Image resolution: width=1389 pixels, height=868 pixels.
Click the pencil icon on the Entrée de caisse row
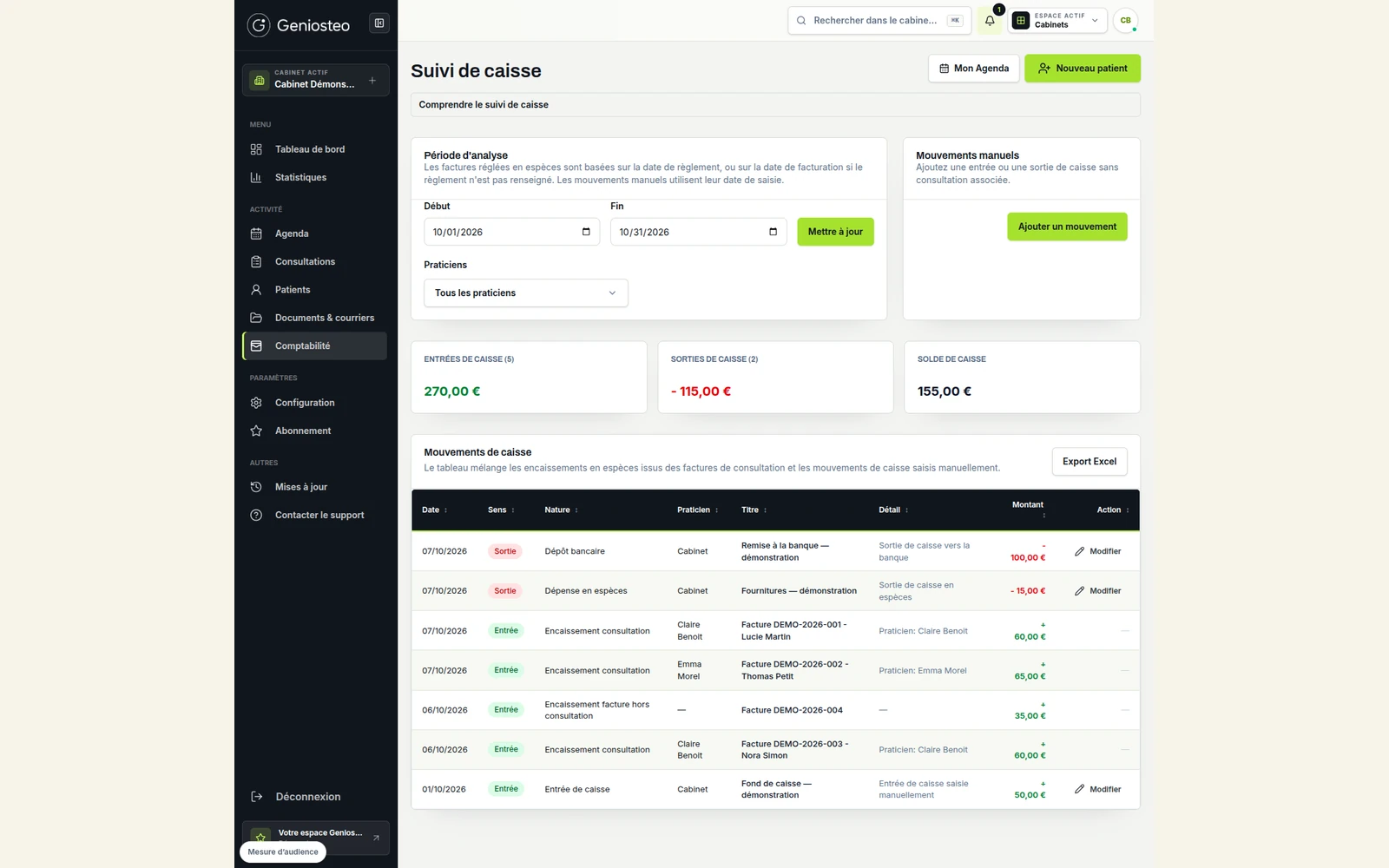(x=1079, y=789)
